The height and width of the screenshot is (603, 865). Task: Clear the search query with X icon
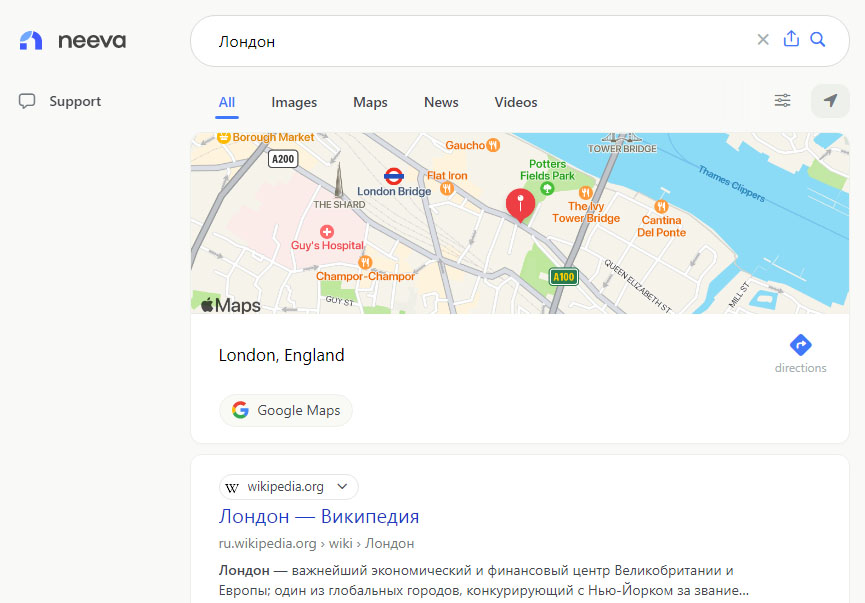(763, 40)
